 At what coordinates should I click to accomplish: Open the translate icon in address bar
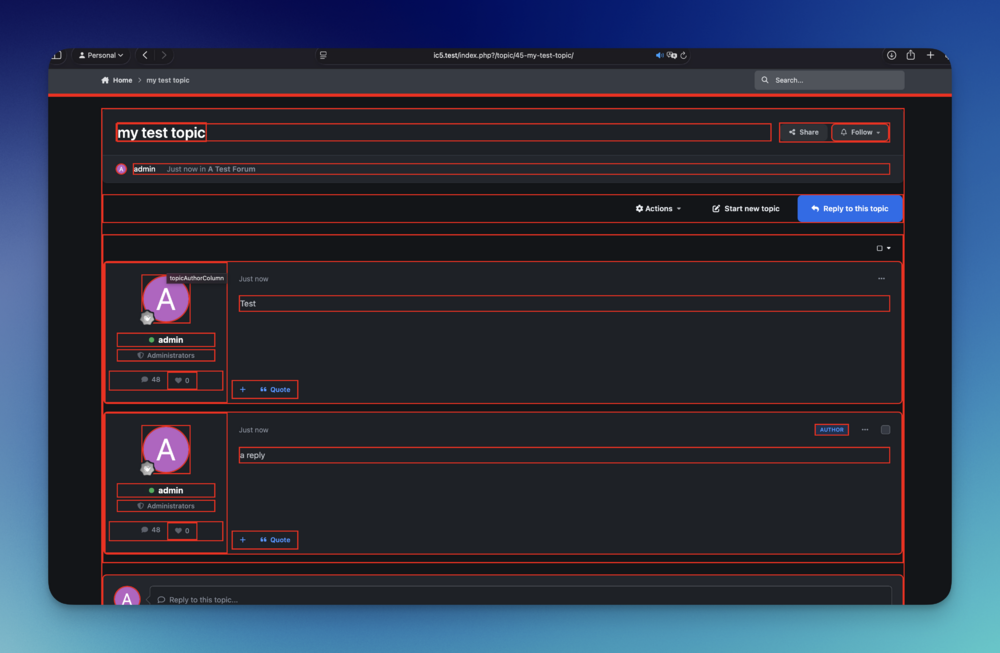coord(672,55)
